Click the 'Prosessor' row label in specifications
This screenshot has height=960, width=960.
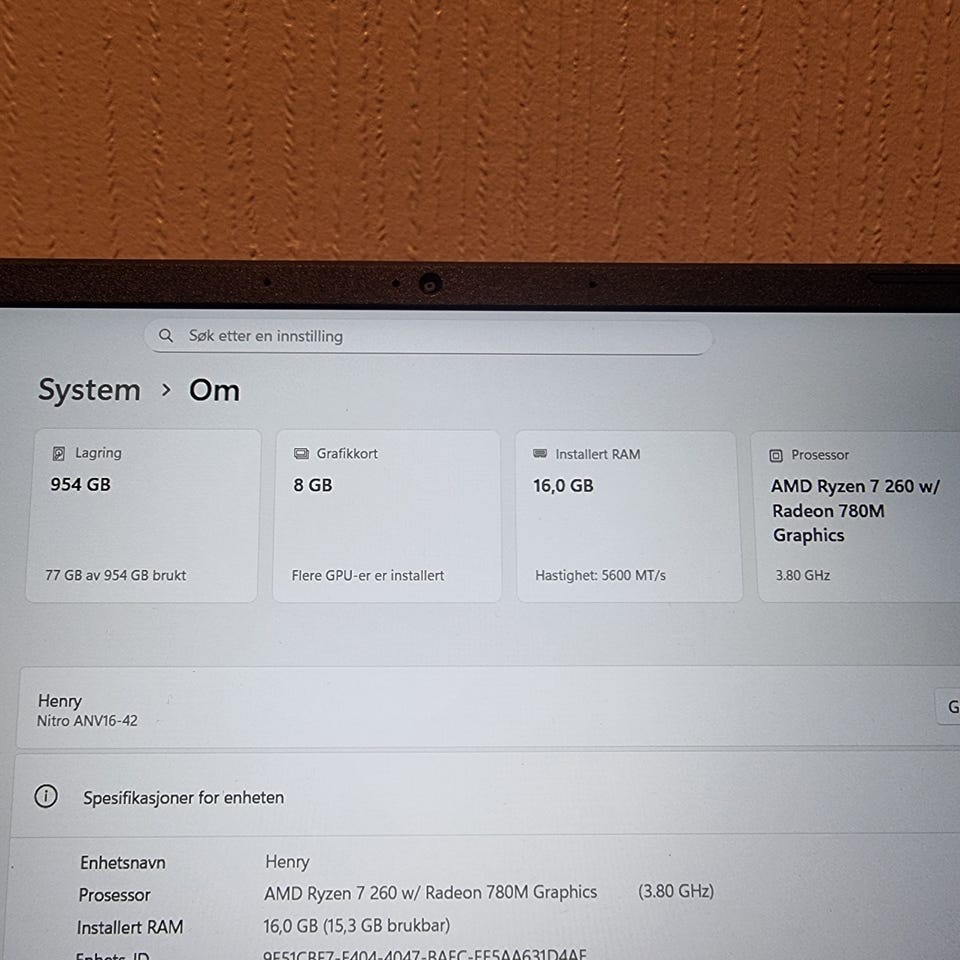pyautogui.click(x=114, y=895)
